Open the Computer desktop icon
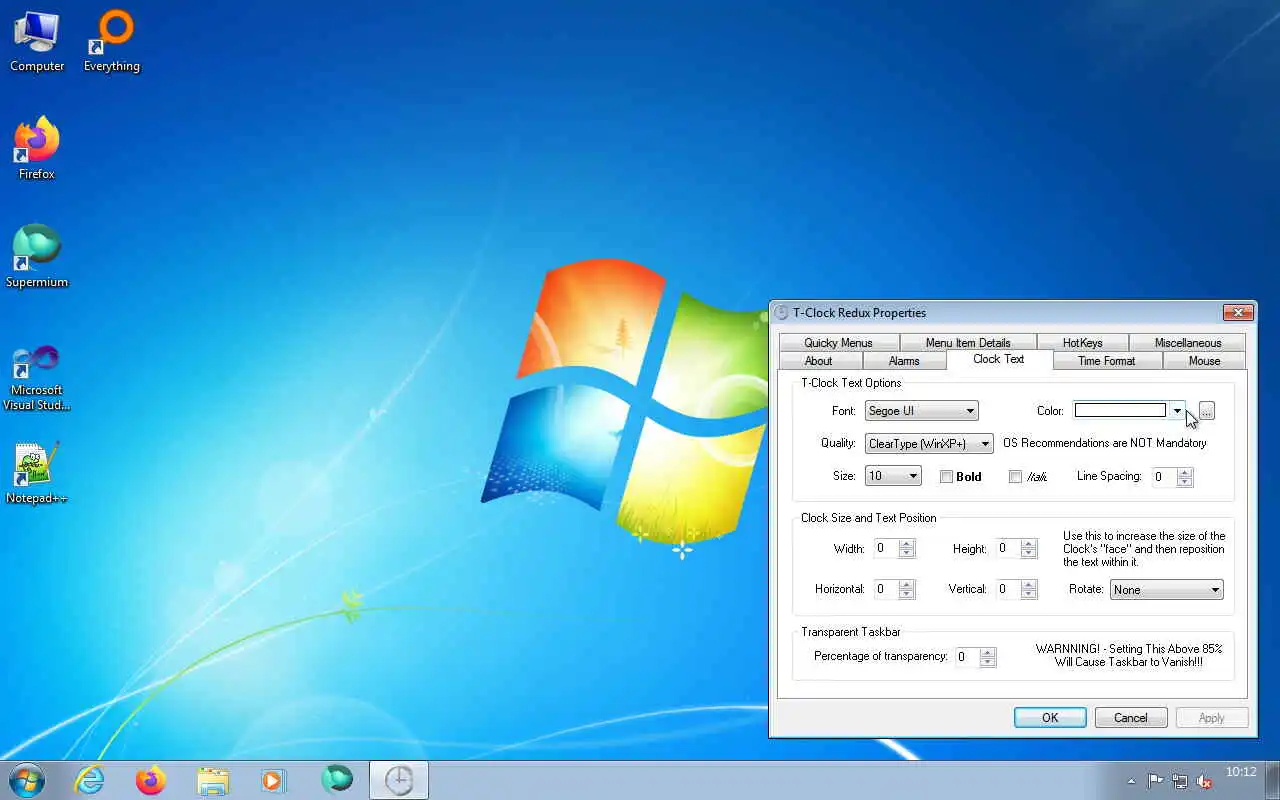 coord(37,42)
